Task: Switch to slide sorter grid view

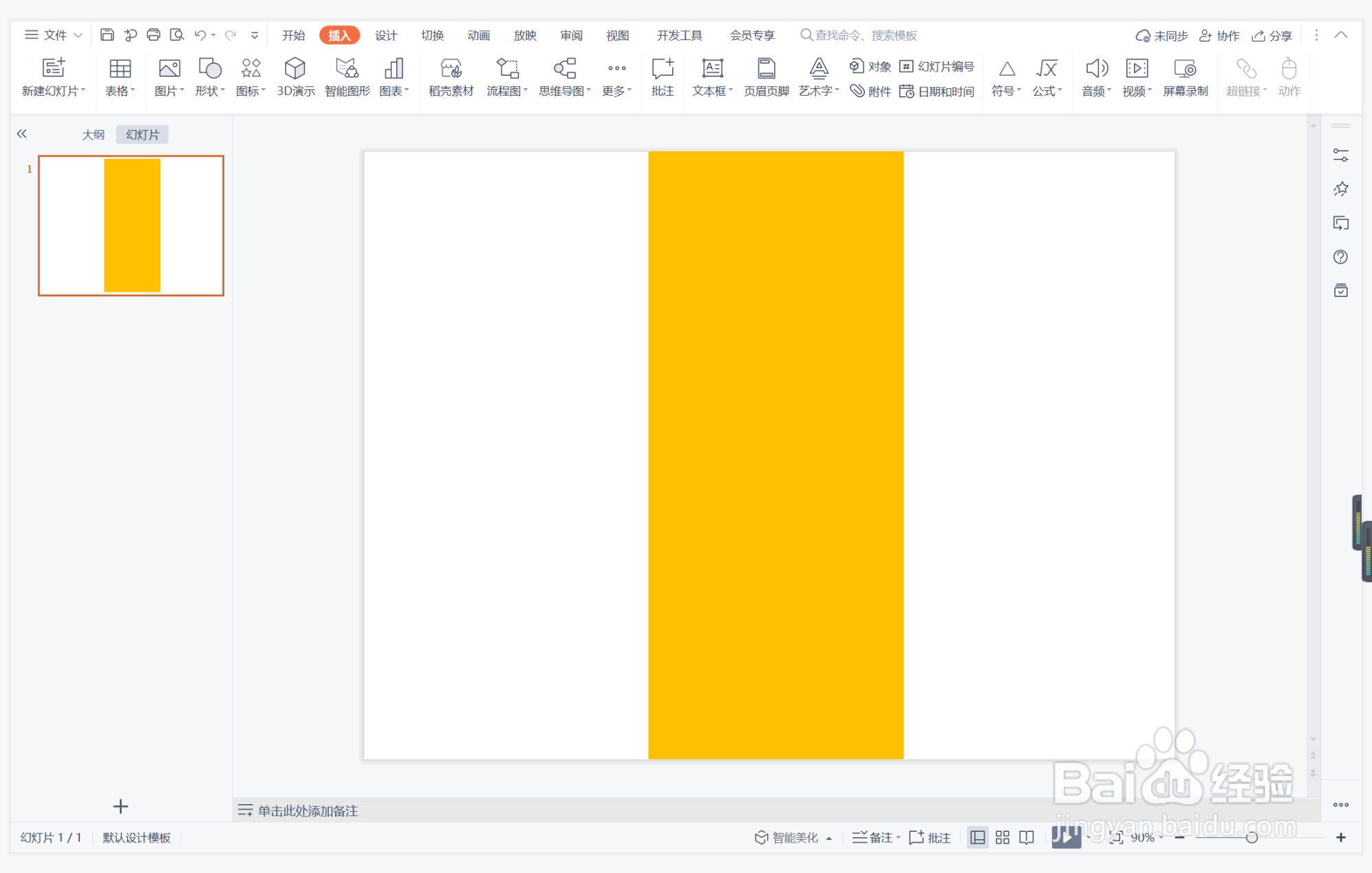Action: click(1002, 837)
